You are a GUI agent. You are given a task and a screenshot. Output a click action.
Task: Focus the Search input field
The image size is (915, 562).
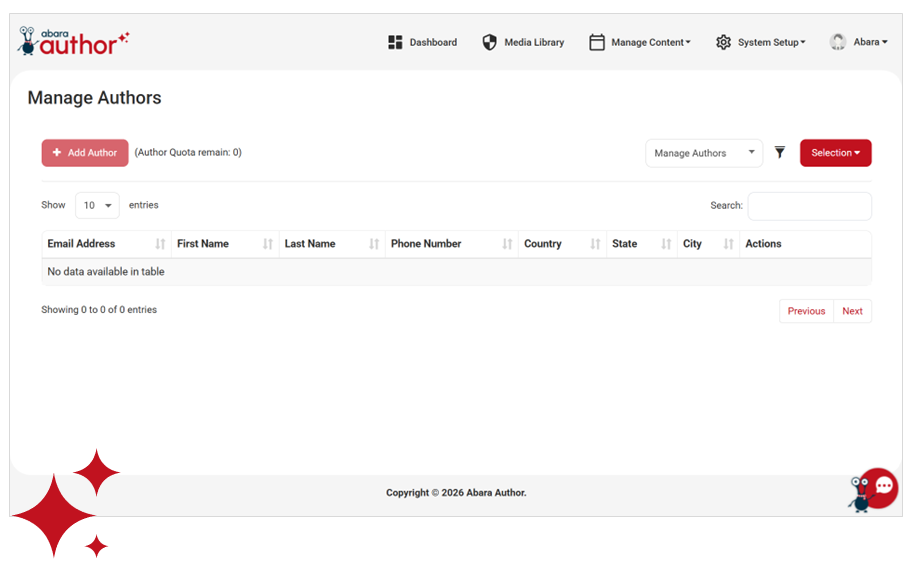coord(809,206)
